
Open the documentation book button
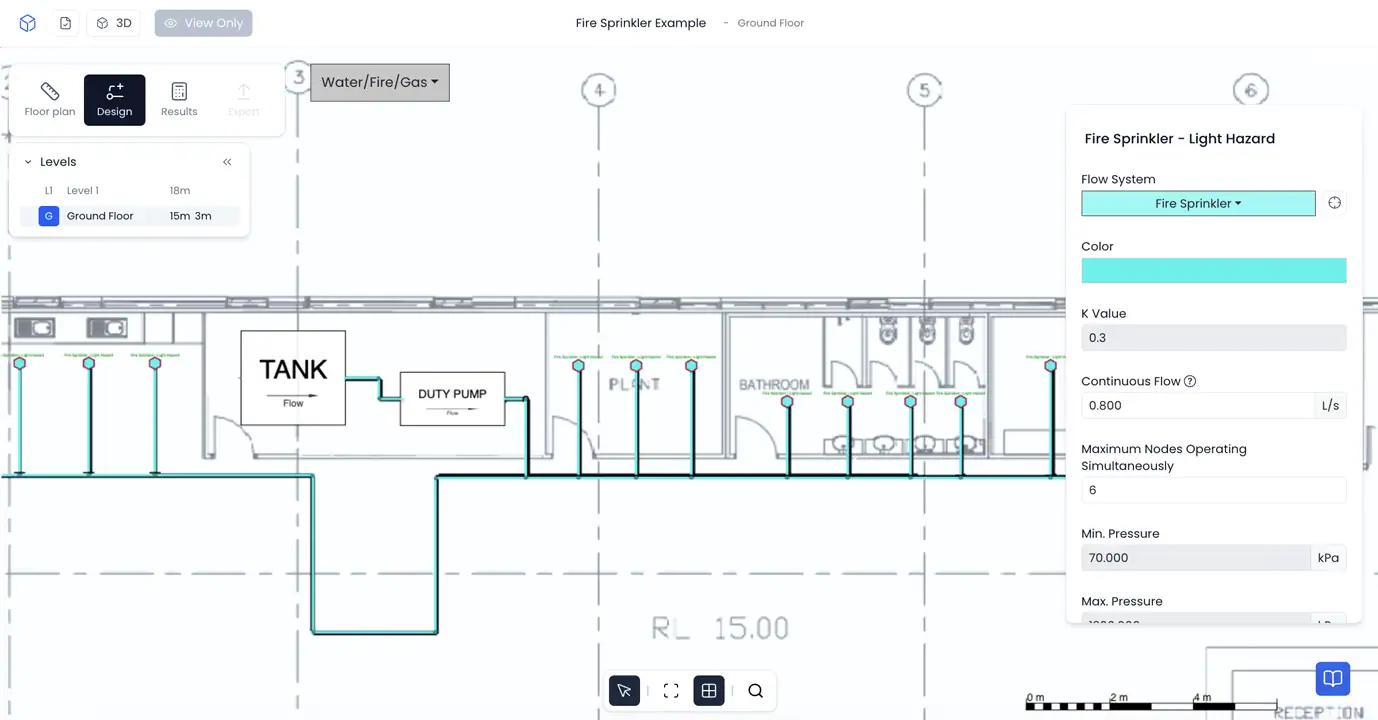[1333, 679]
